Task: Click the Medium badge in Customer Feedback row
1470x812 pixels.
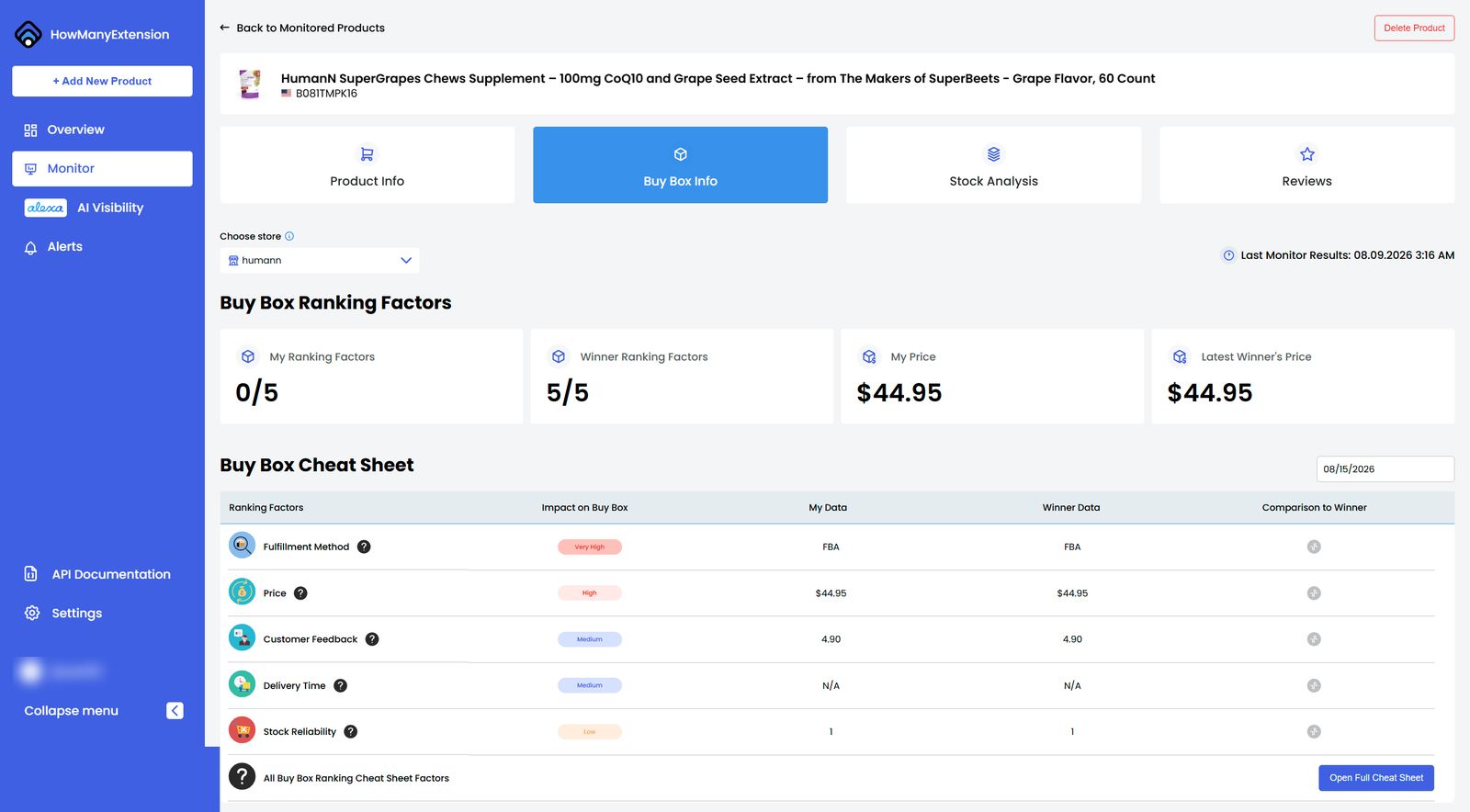Action: (590, 639)
